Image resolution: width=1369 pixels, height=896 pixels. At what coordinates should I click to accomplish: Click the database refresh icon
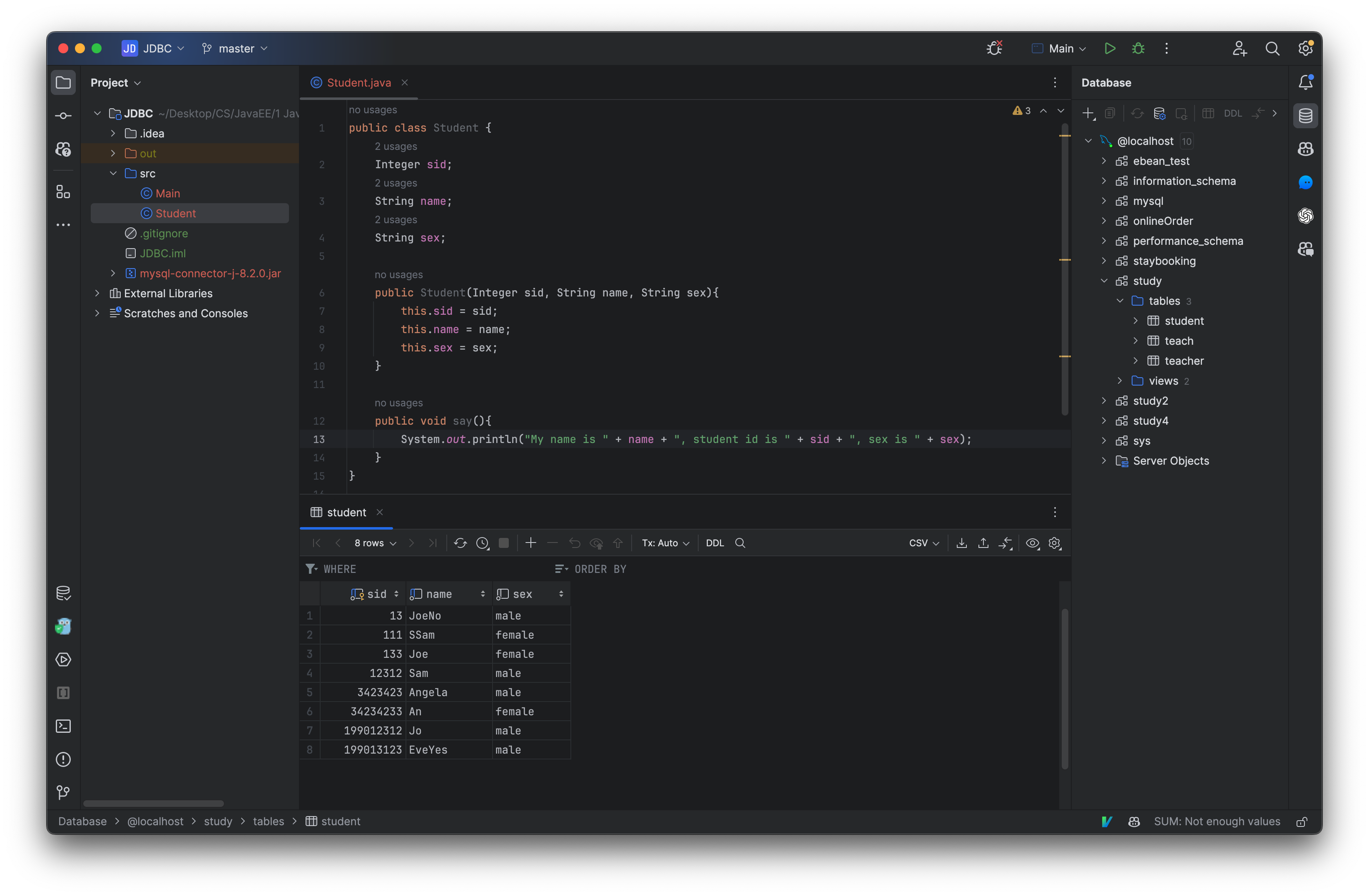click(x=1136, y=113)
